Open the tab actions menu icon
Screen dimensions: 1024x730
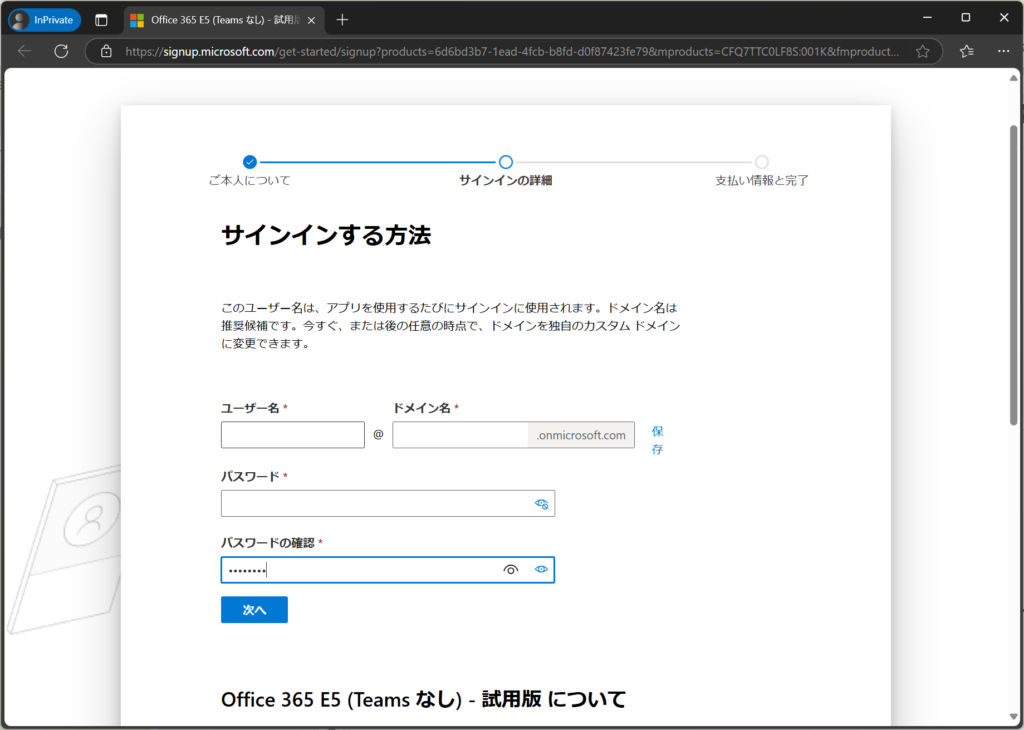point(101,20)
